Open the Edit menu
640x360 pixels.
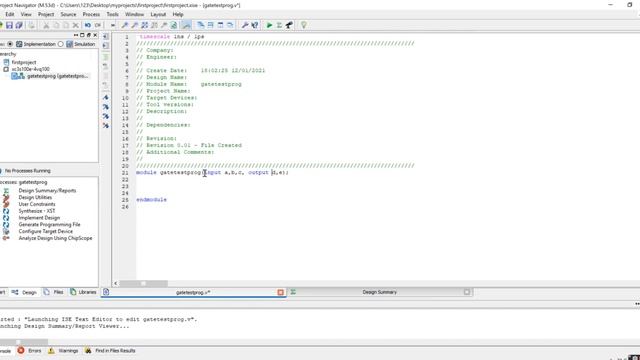click(x=10, y=14)
